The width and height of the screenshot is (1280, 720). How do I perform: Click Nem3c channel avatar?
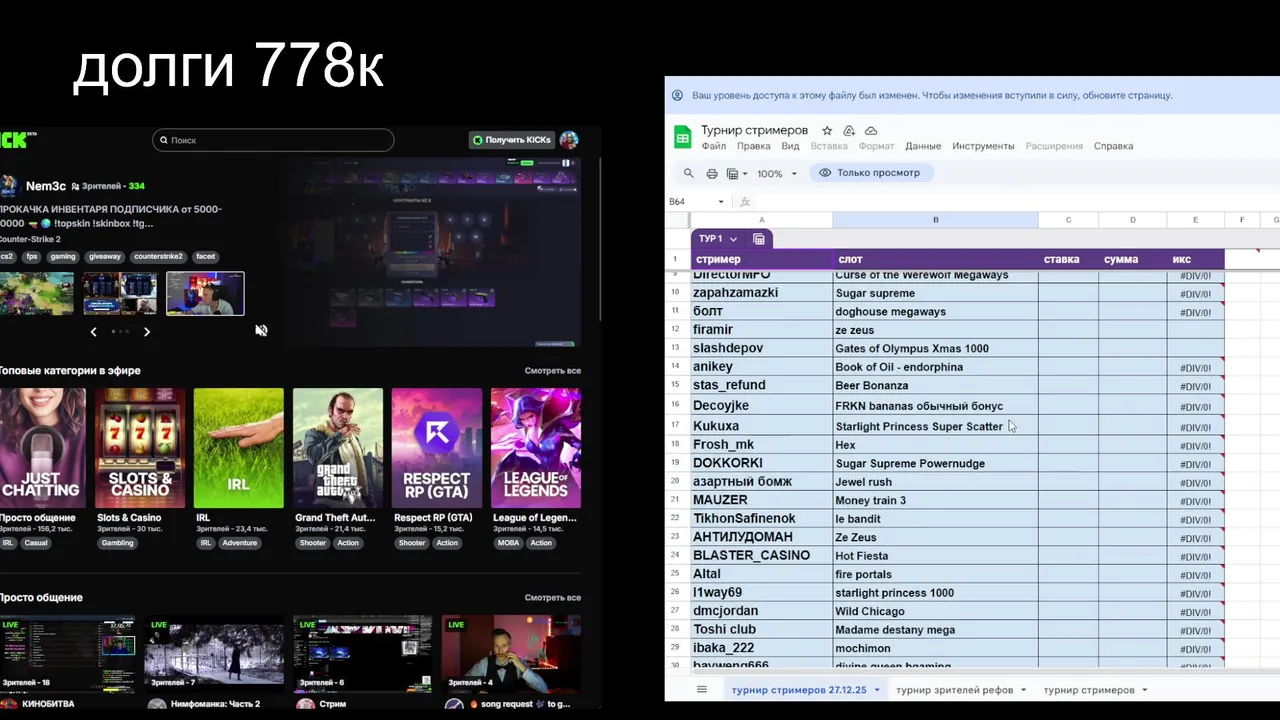tap(10, 186)
